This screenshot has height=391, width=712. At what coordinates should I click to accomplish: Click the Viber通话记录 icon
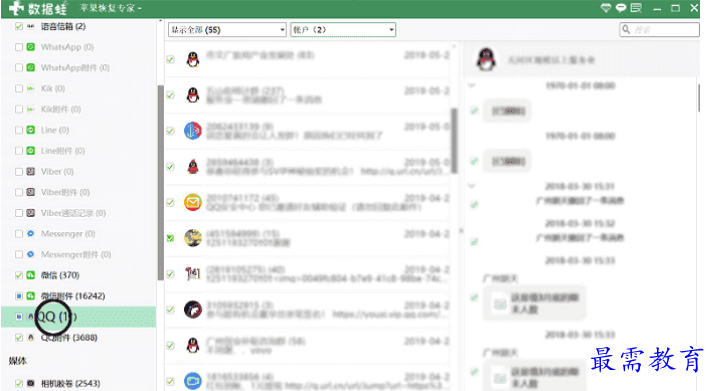pyautogui.click(x=30, y=213)
